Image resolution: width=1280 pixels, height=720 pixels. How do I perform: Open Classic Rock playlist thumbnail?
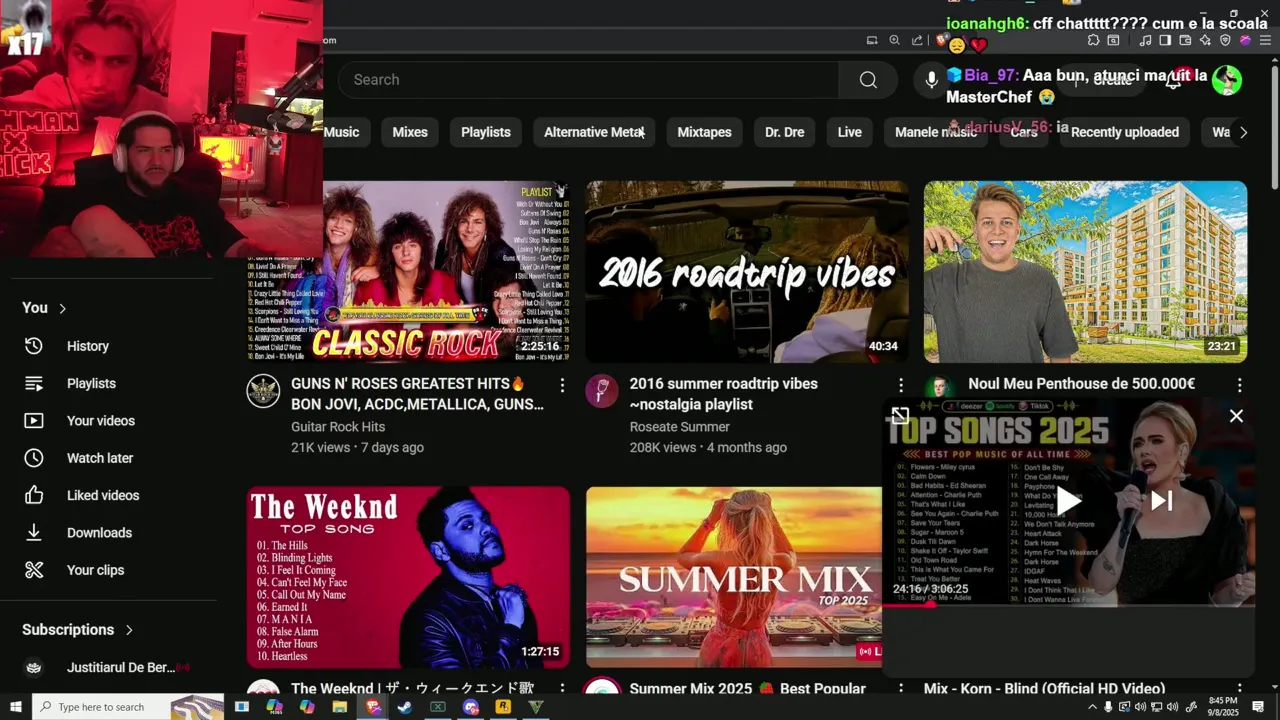(x=408, y=272)
